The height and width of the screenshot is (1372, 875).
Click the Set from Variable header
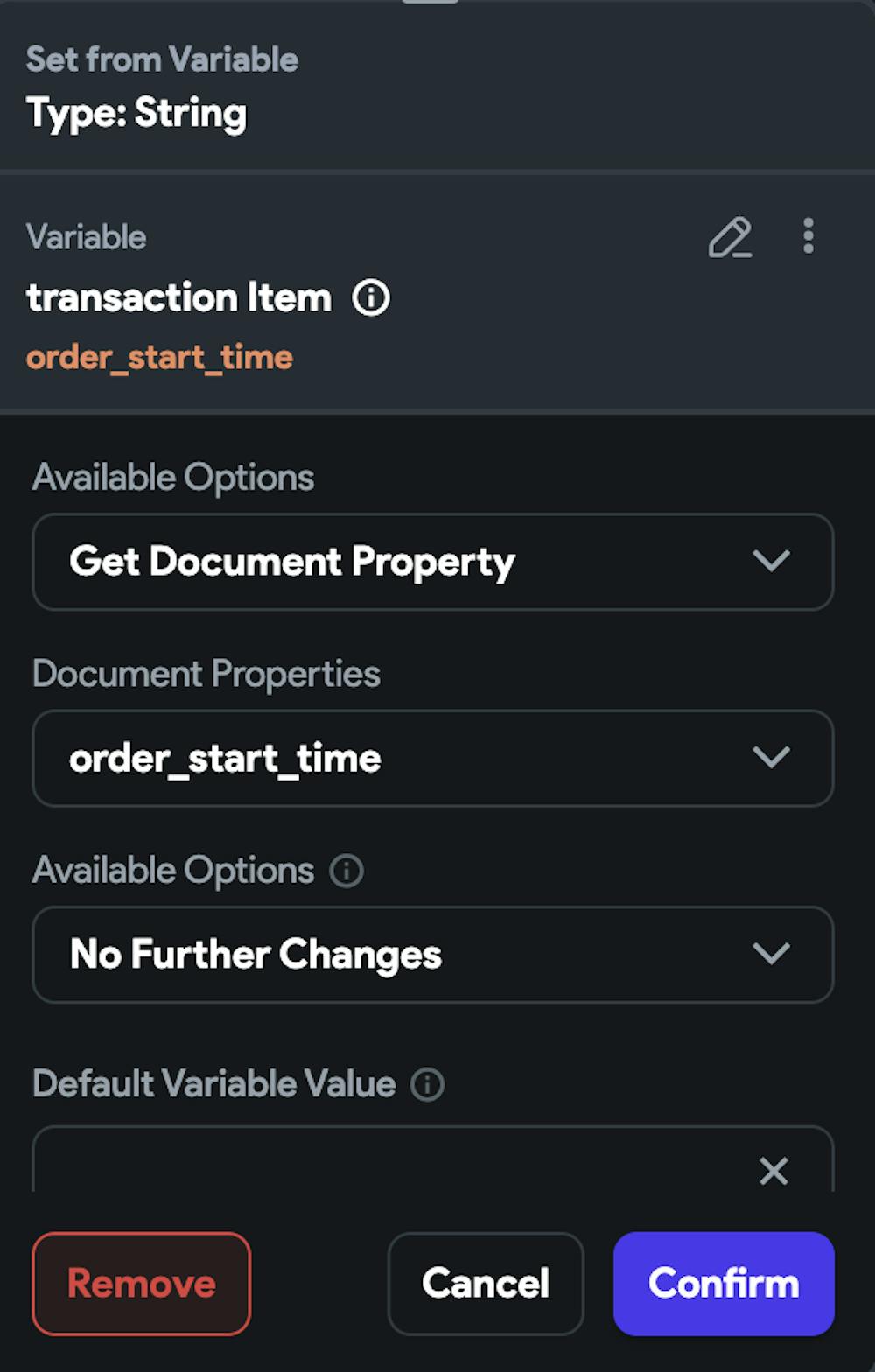click(x=162, y=59)
